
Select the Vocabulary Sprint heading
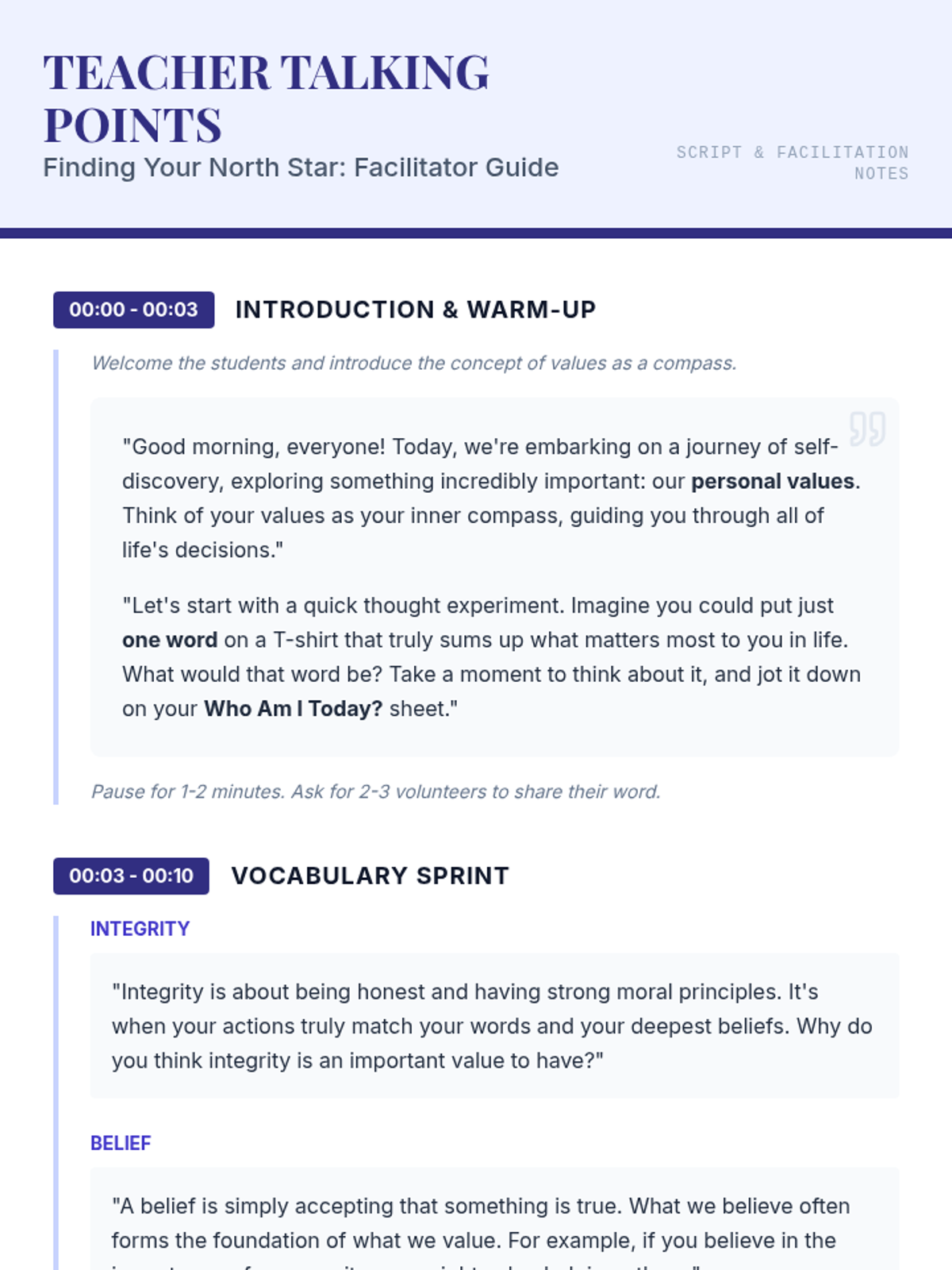[370, 876]
